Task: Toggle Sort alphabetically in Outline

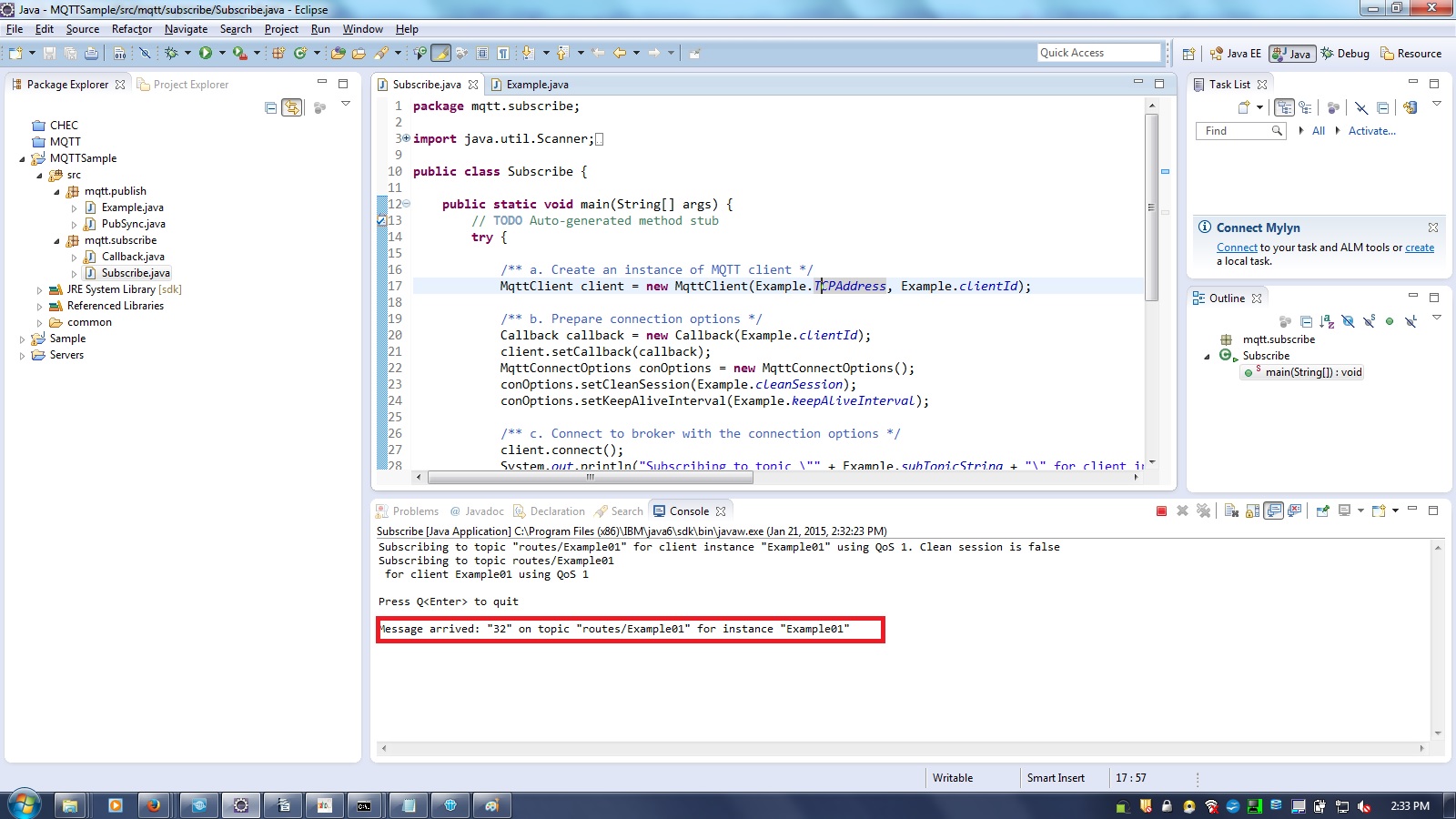Action: click(x=1327, y=322)
